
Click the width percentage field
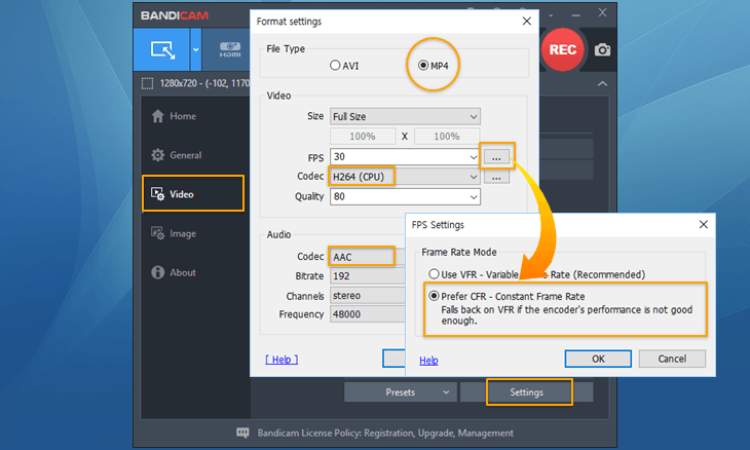tap(363, 136)
